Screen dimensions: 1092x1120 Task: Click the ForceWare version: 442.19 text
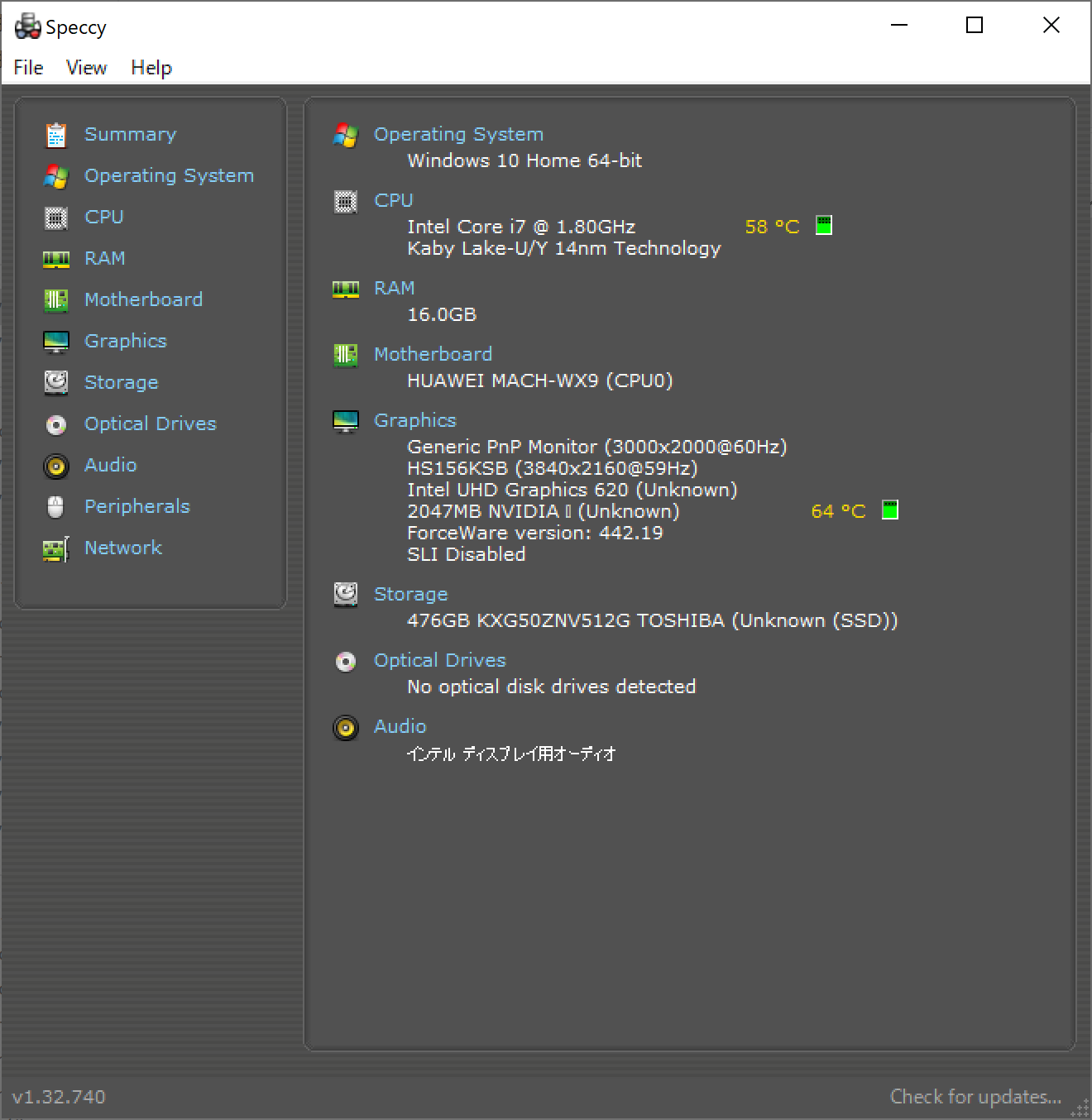(535, 533)
